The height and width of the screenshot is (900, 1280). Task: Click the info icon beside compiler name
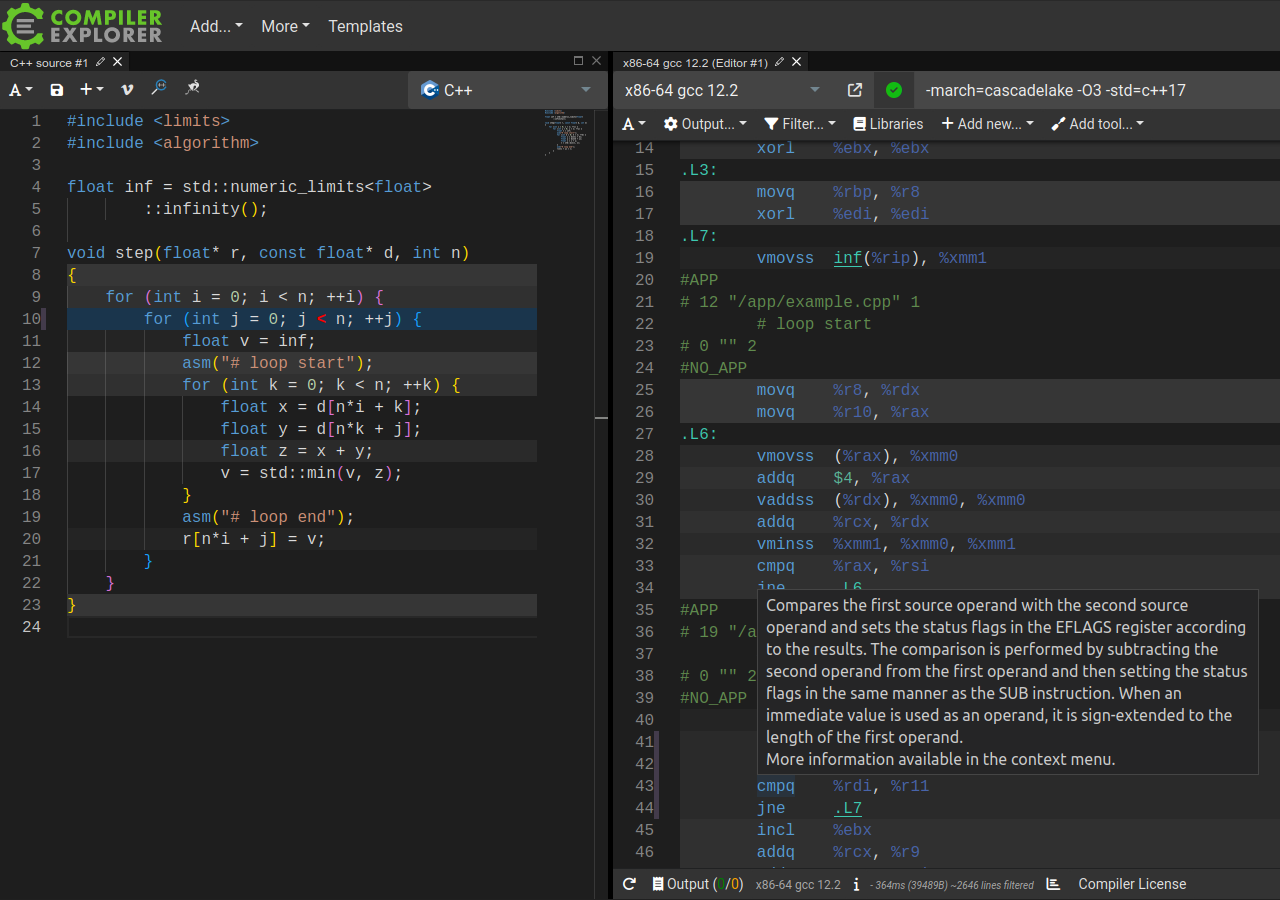(856, 884)
